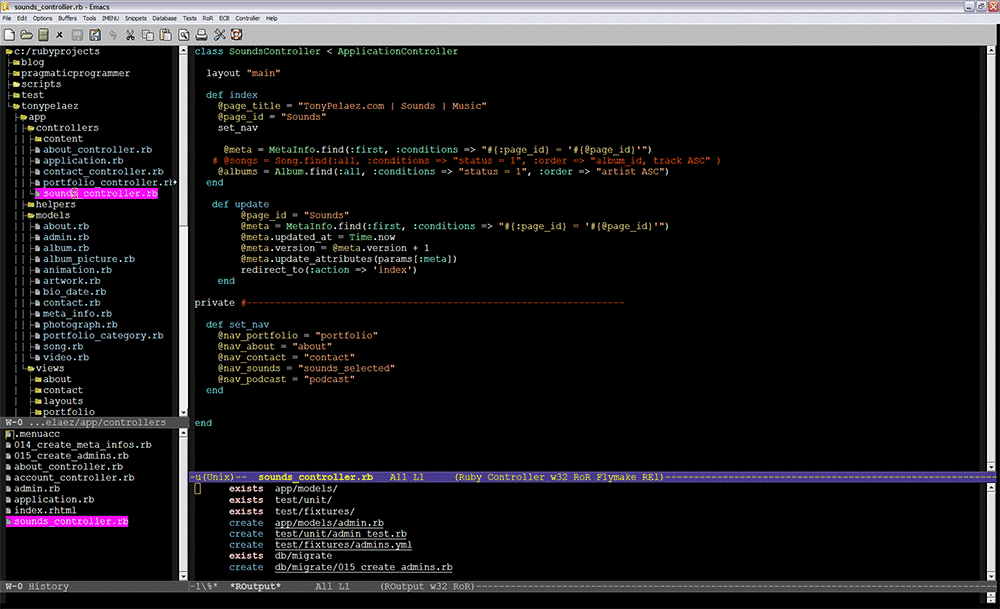Image resolution: width=1000 pixels, height=609 pixels.
Task: Click the Cut scissors toolbar icon
Action: click(x=130, y=35)
